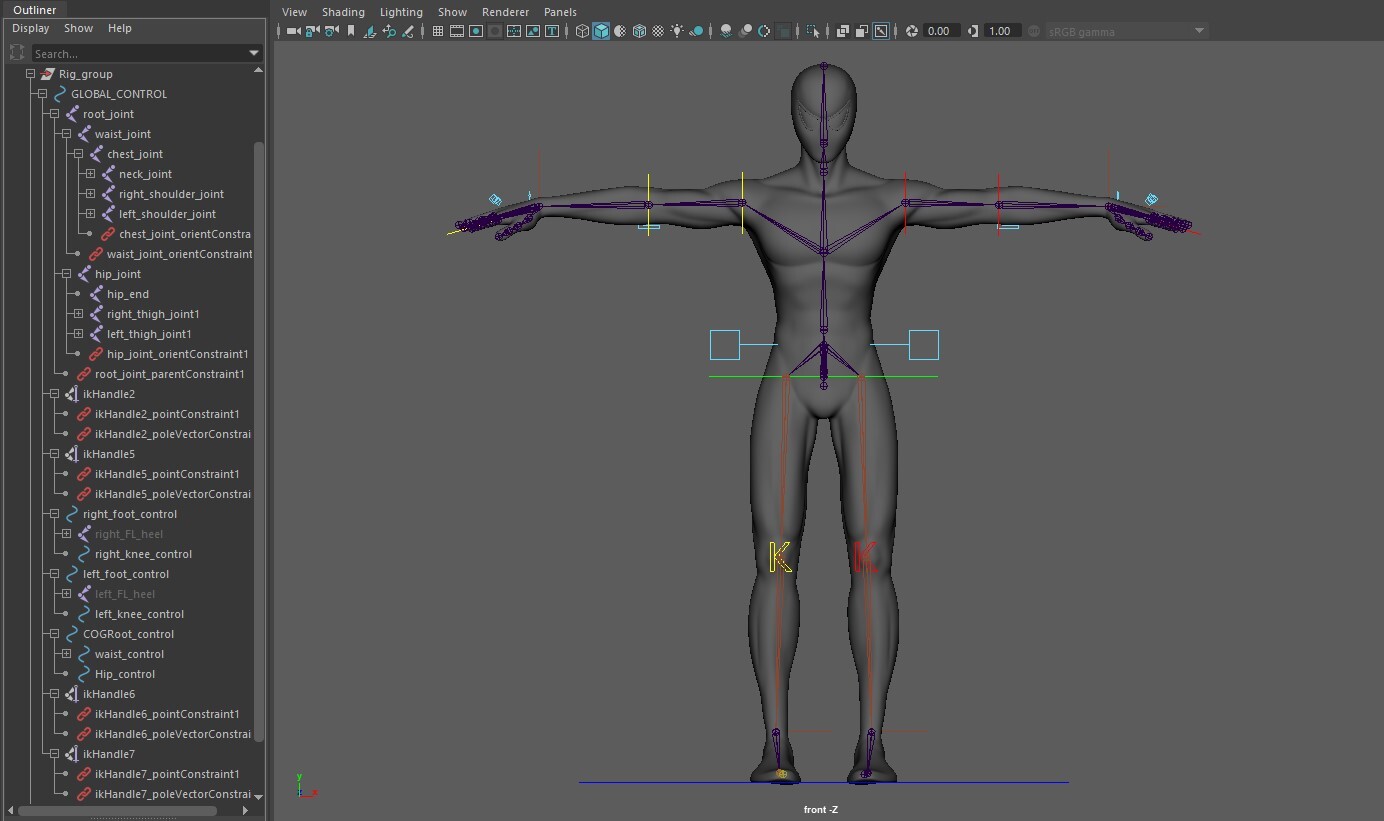Click the camera bookmarks icon
This screenshot has height=821, width=1384.
point(350,31)
